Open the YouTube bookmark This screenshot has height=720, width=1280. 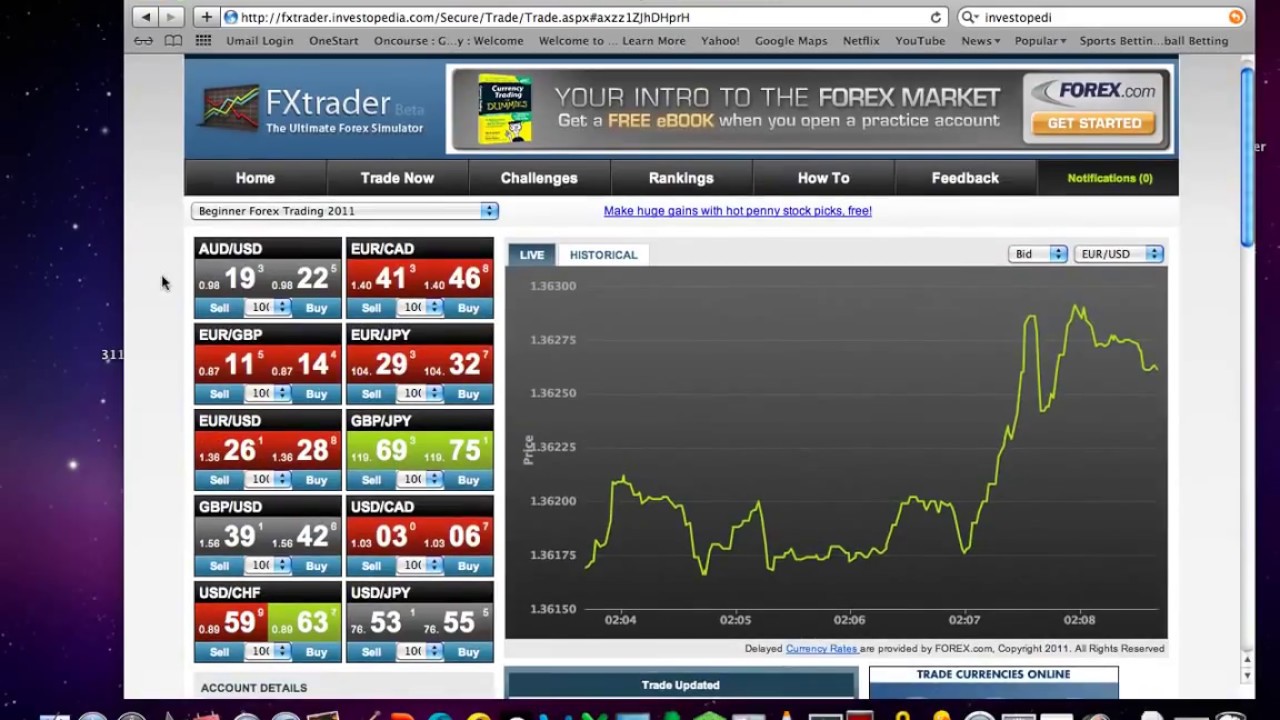coord(920,41)
